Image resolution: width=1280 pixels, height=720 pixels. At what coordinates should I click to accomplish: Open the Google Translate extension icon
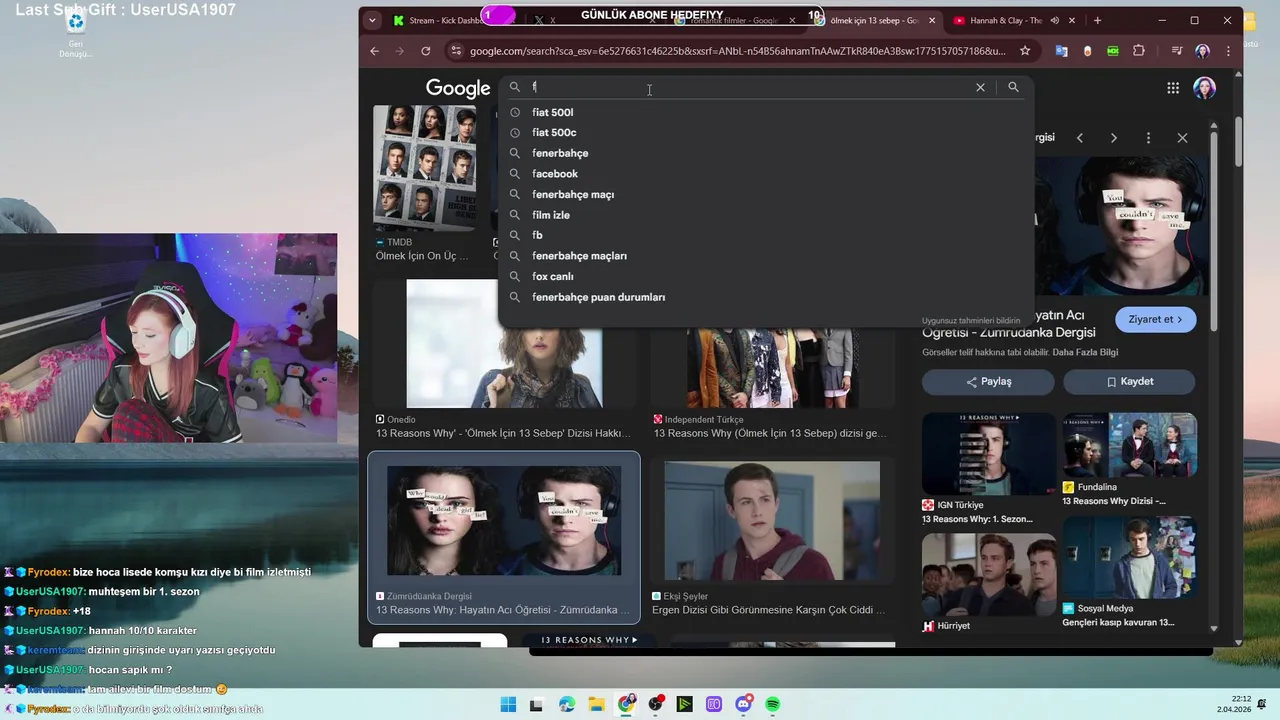pyautogui.click(x=1062, y=51)
